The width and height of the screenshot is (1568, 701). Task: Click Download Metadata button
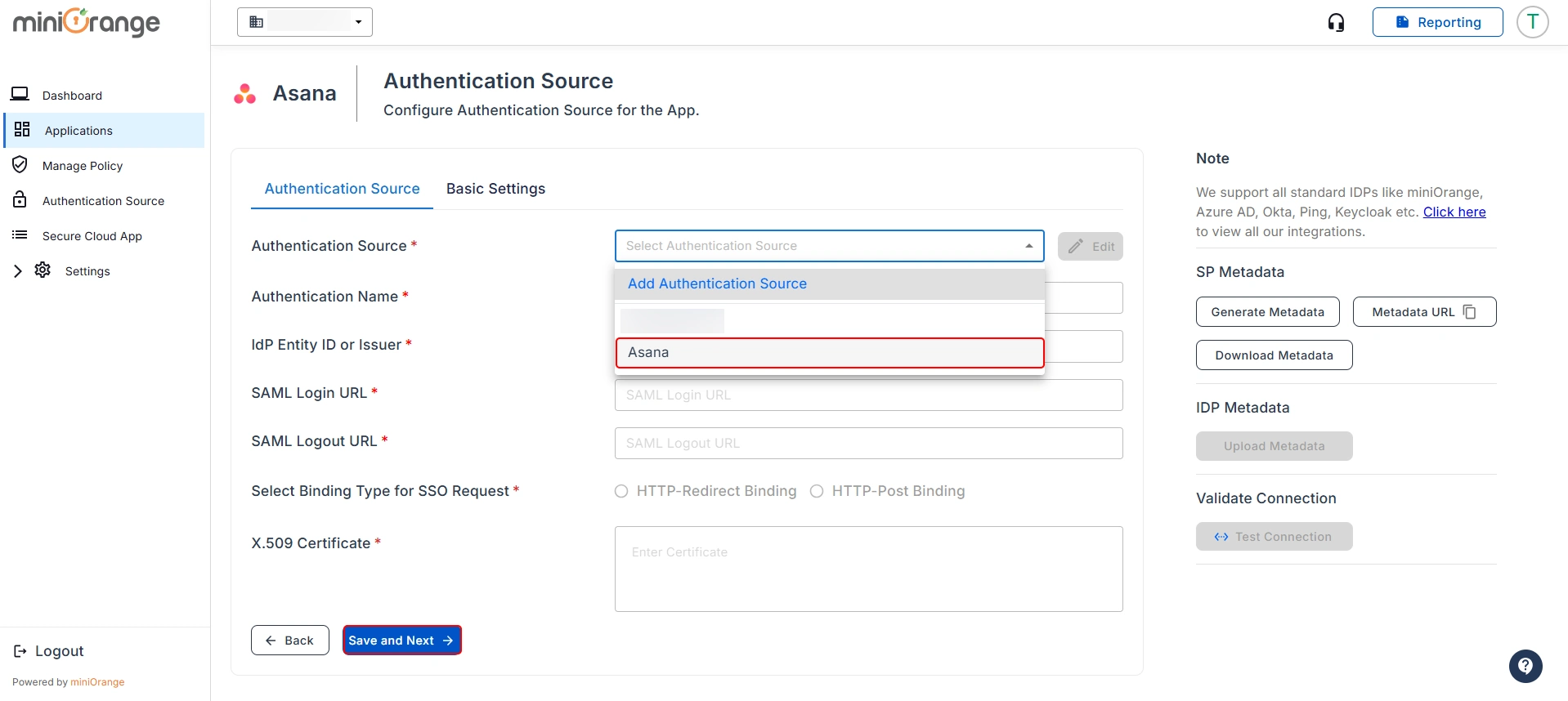1274,355
